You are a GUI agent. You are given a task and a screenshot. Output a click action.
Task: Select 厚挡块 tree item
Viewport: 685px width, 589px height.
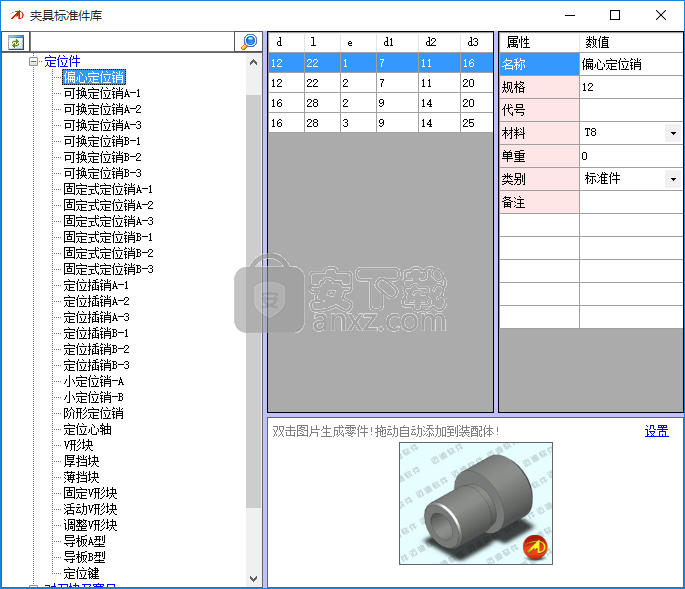click(x=81, y=461)
